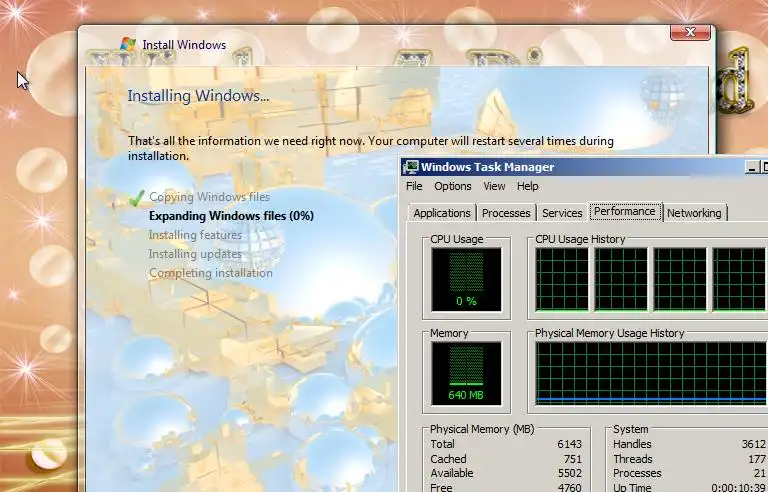Open the Options menu in Task Manager

coord(453,186)
